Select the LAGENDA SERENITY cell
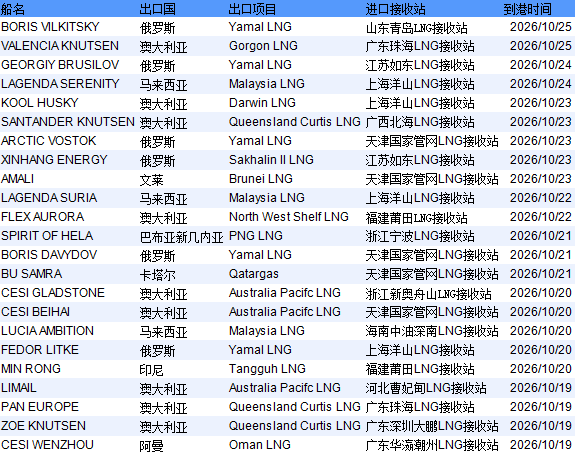 [x=60, y=84]
